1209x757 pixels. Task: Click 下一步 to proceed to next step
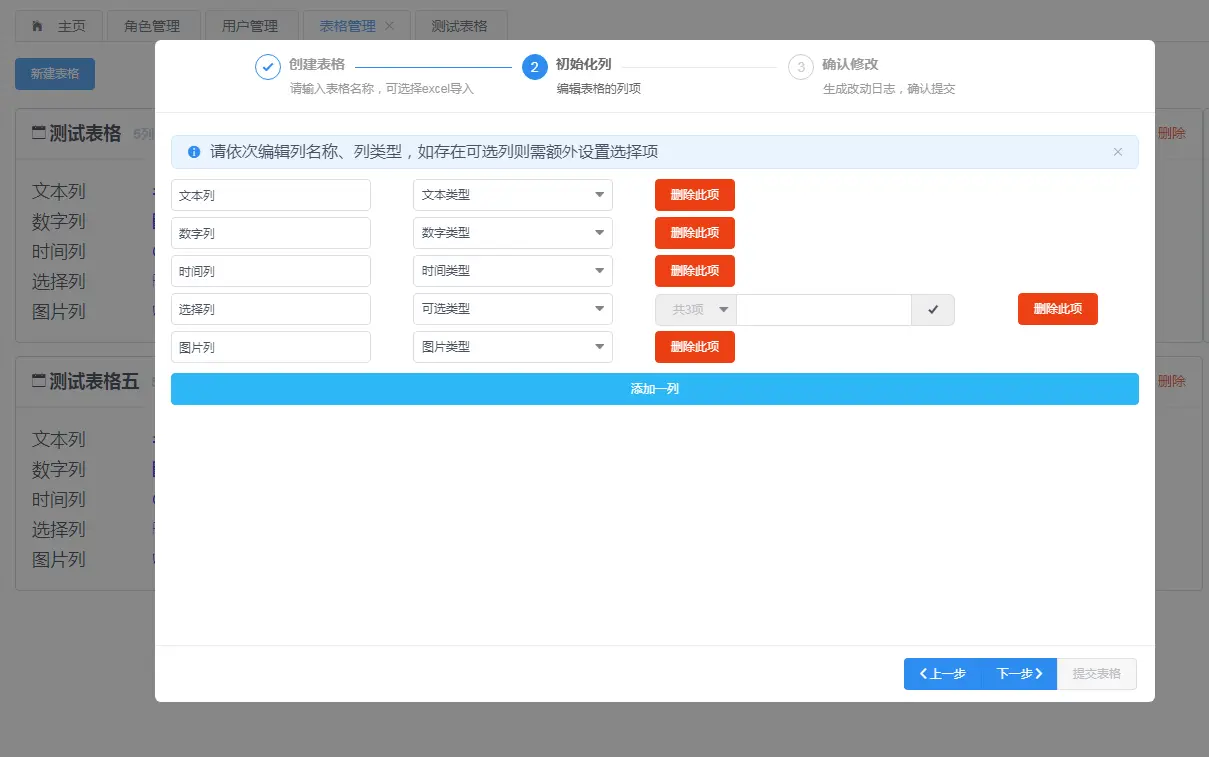click(1018, 673)
